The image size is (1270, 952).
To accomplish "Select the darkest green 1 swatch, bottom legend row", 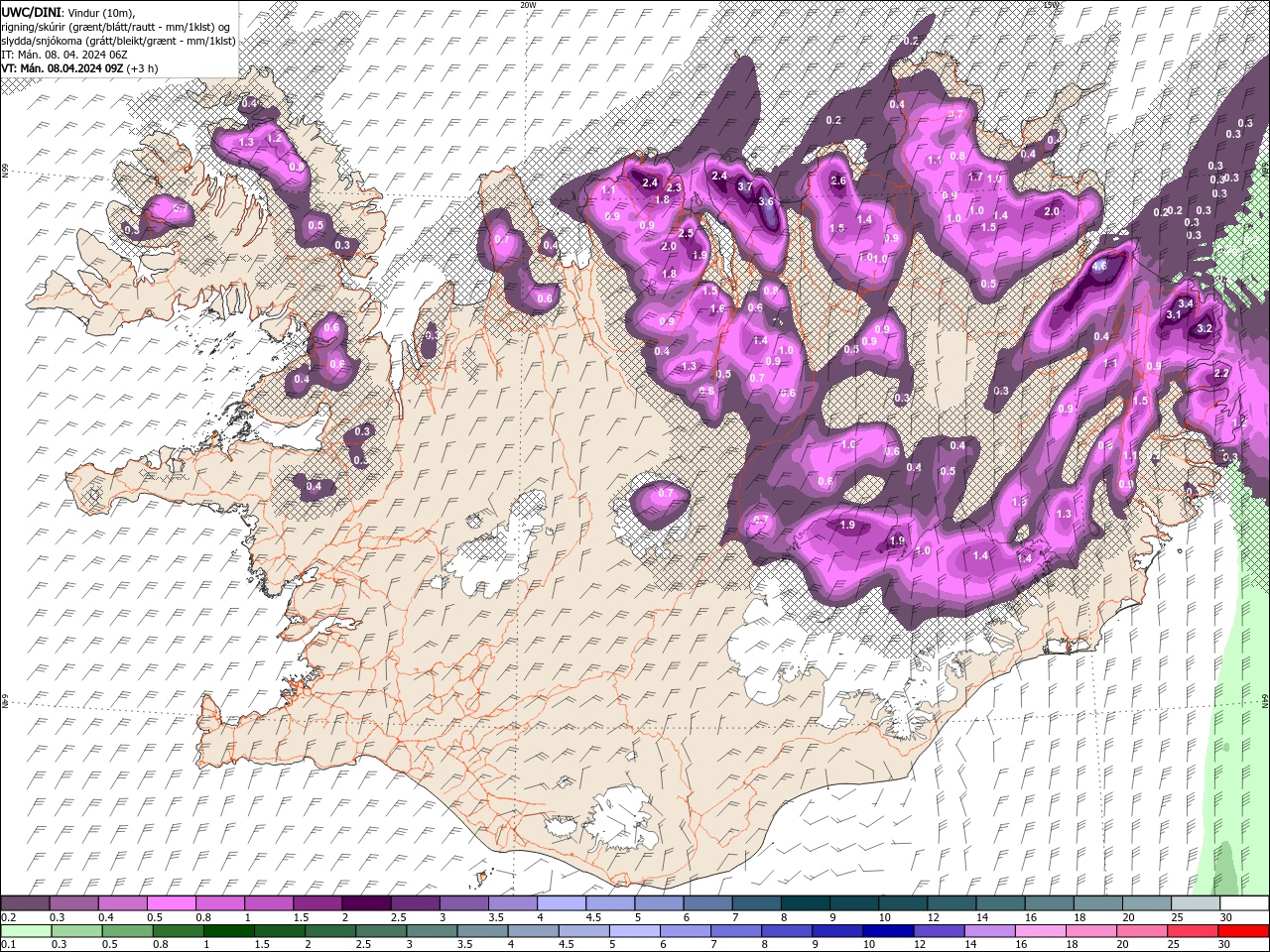I will 228,930.
